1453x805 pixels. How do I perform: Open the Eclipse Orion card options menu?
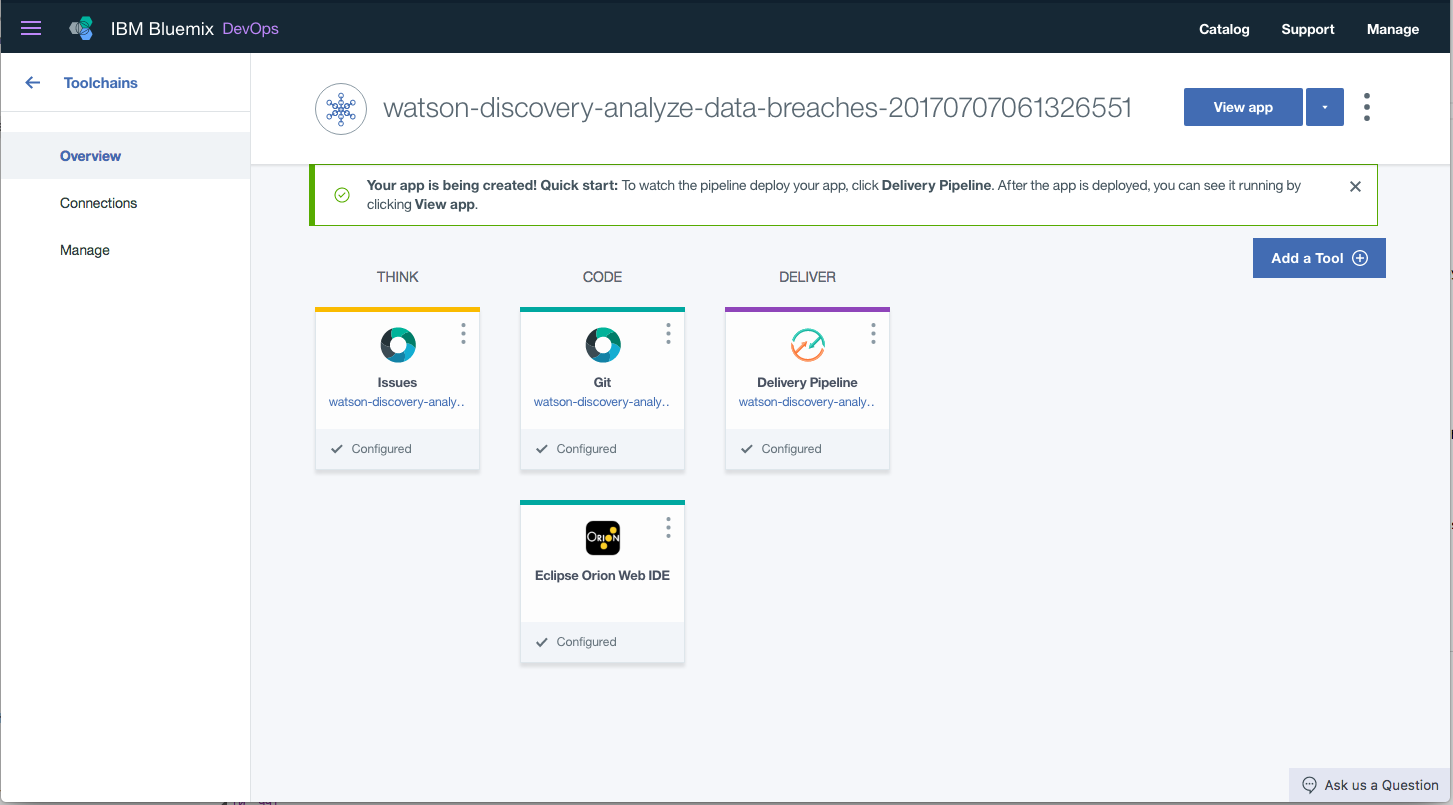668,526
